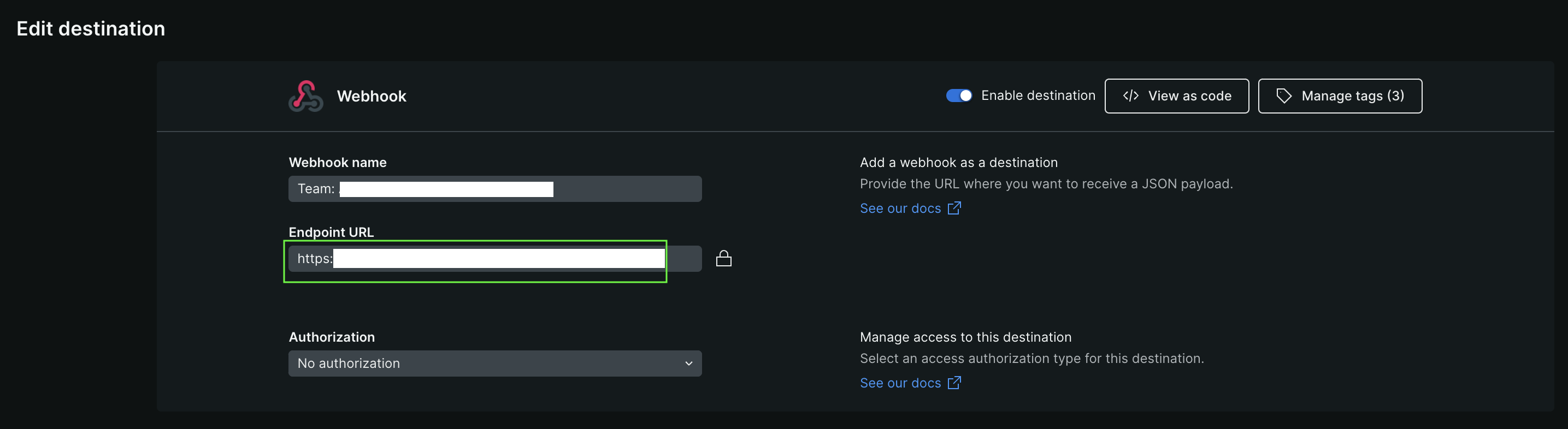Viewport: 1568px width, 429px height.
Task: Click the Webhook name label
Action: click(x=337, y=163)
